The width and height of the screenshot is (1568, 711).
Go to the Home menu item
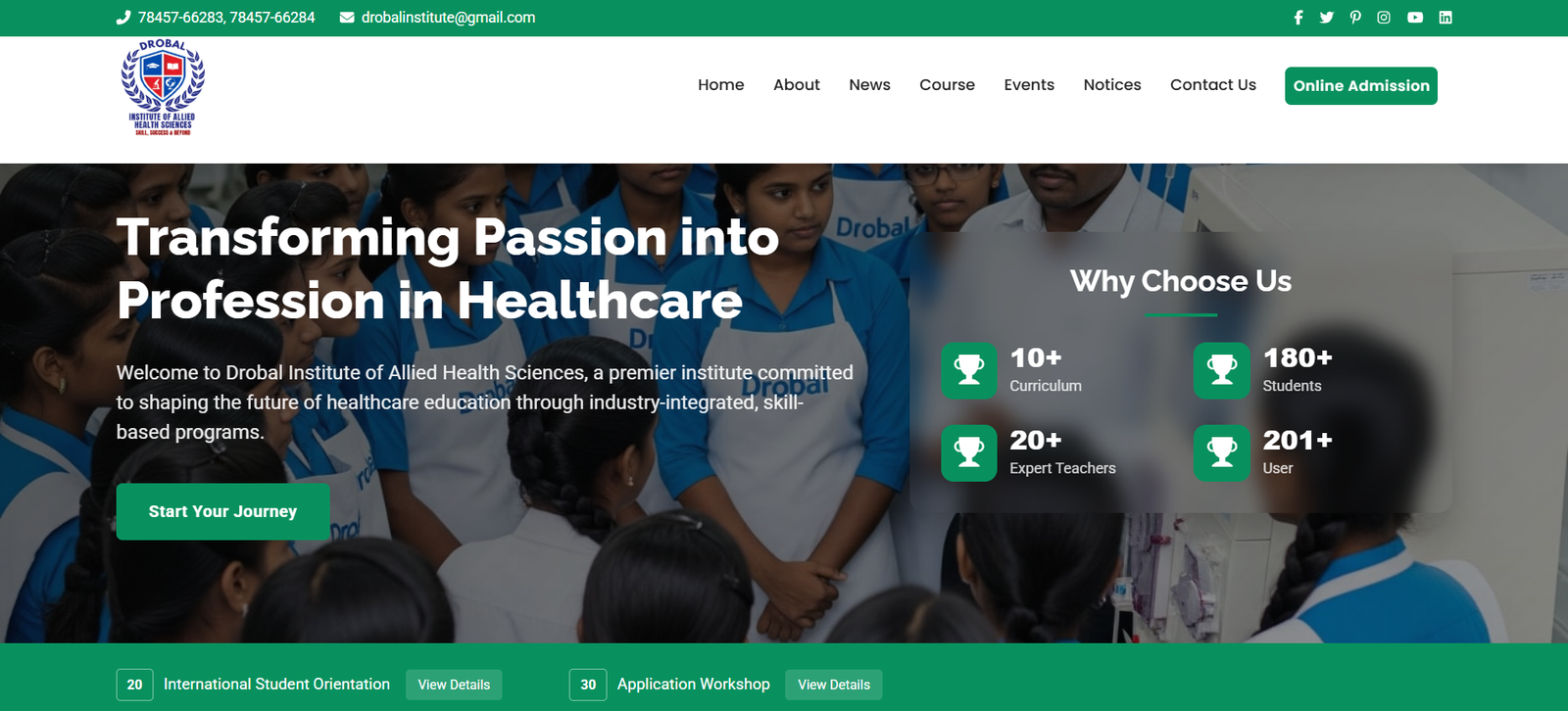[x=721, y=85]
